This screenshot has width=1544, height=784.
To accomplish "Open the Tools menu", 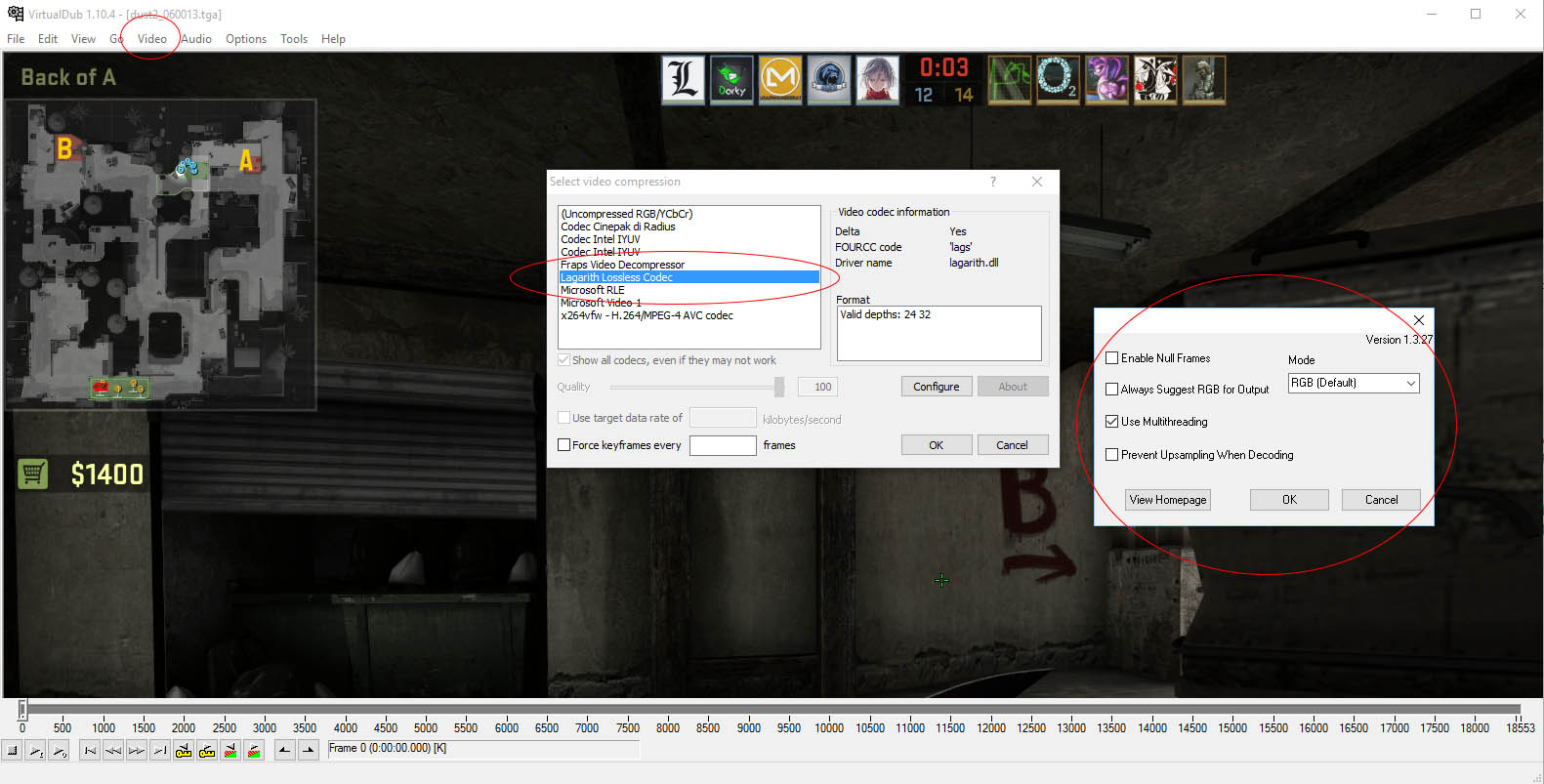I will [x=294, y=39].
